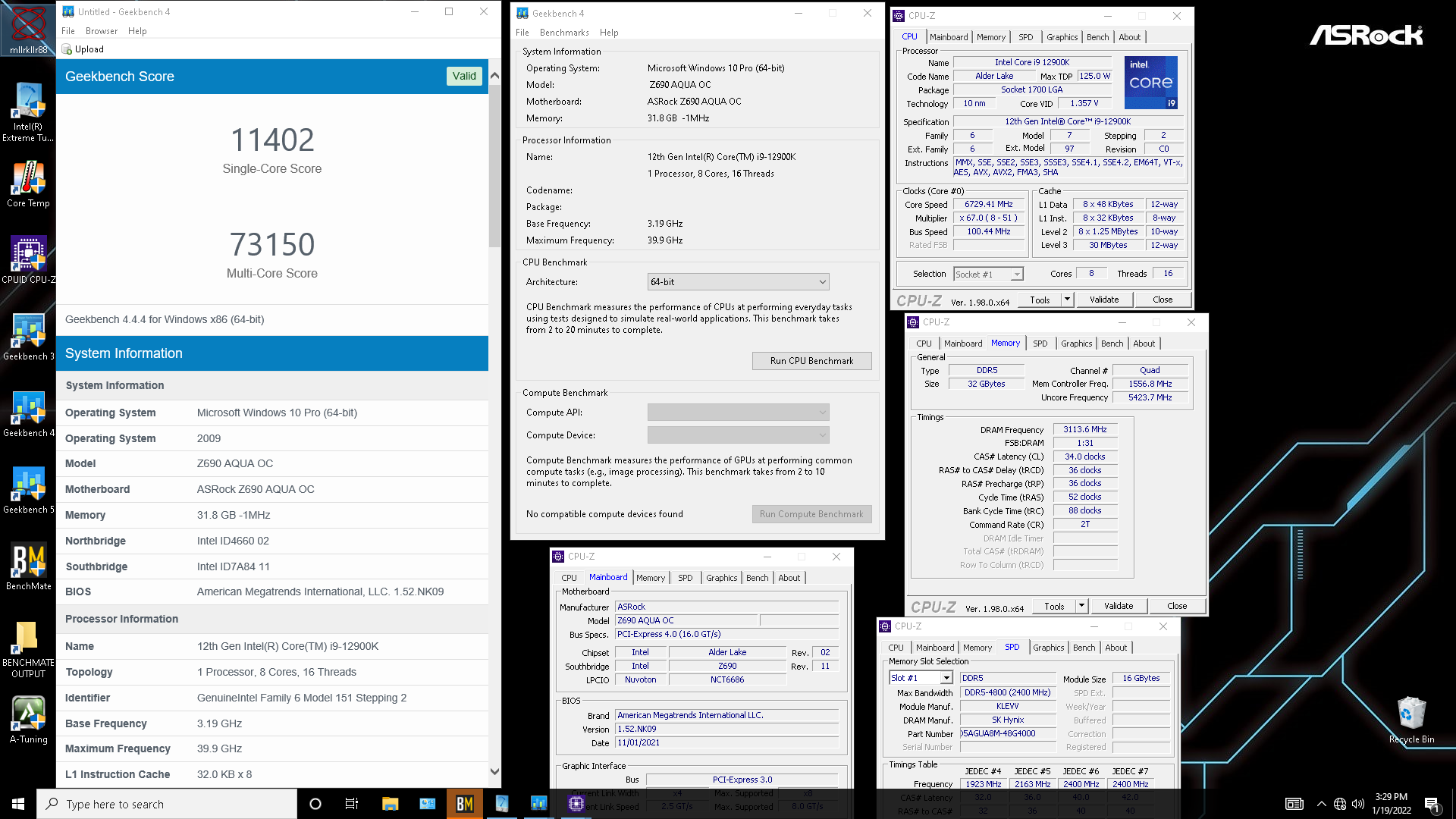Click the SK Hynix DRAM Manuf. field
This screenshot has width=1456, height=819.
(1008, 720)
